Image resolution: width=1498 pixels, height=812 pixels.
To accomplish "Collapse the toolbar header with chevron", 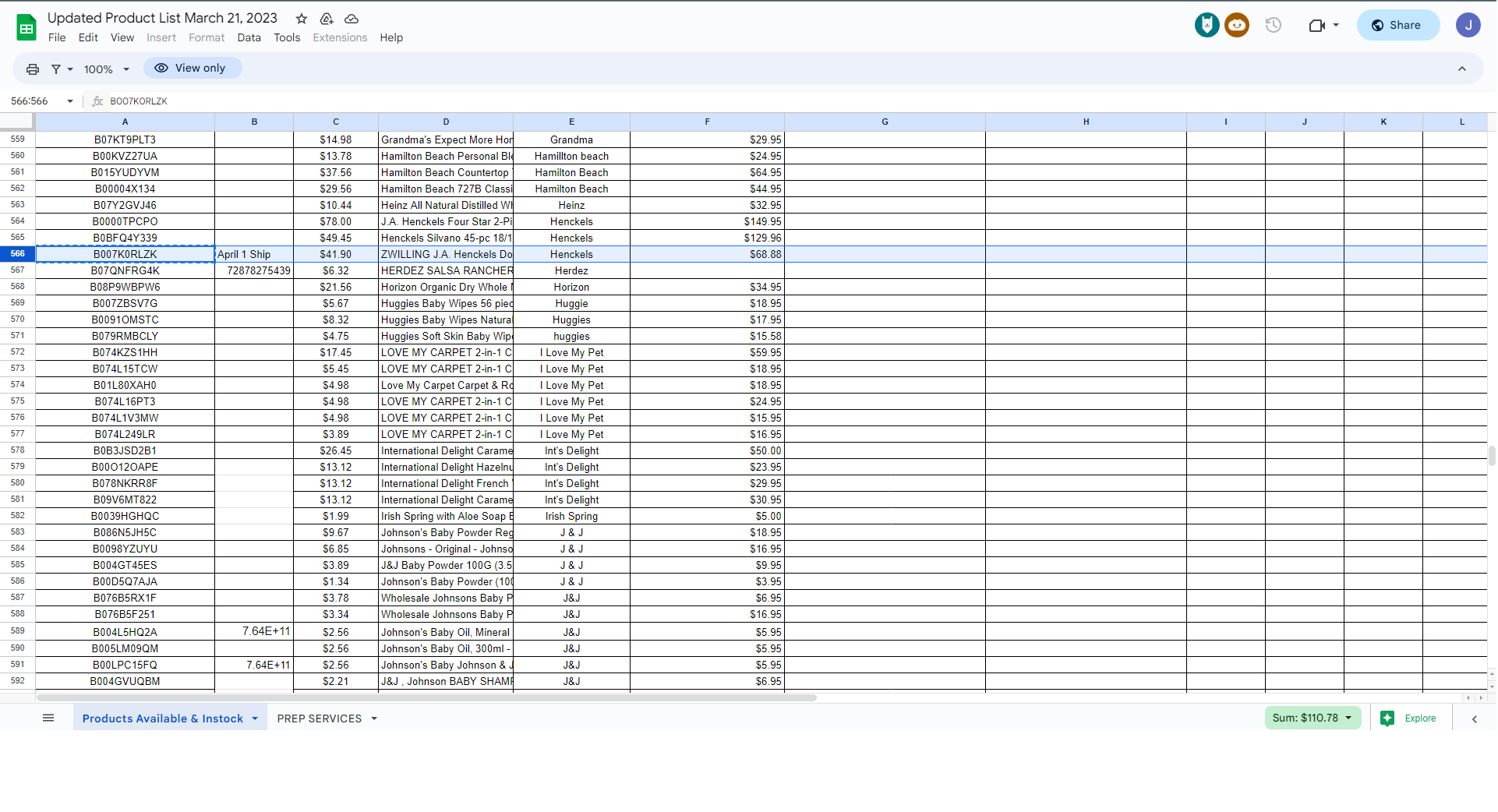I will 1462,69.
